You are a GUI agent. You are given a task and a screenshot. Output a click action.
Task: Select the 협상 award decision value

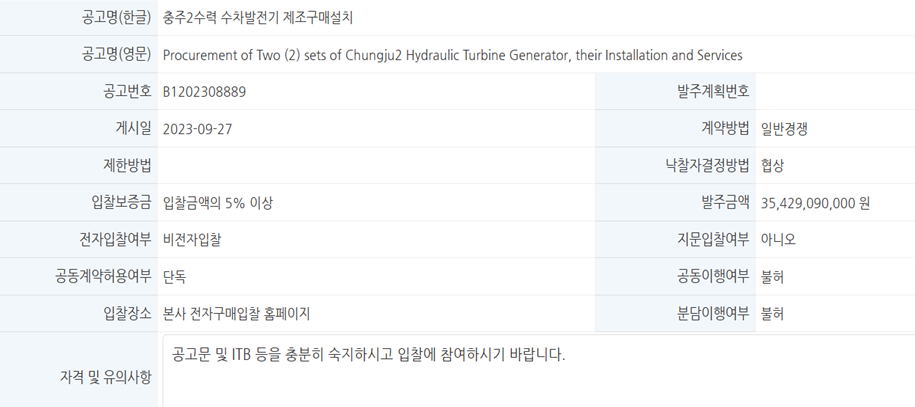(772, 166)
